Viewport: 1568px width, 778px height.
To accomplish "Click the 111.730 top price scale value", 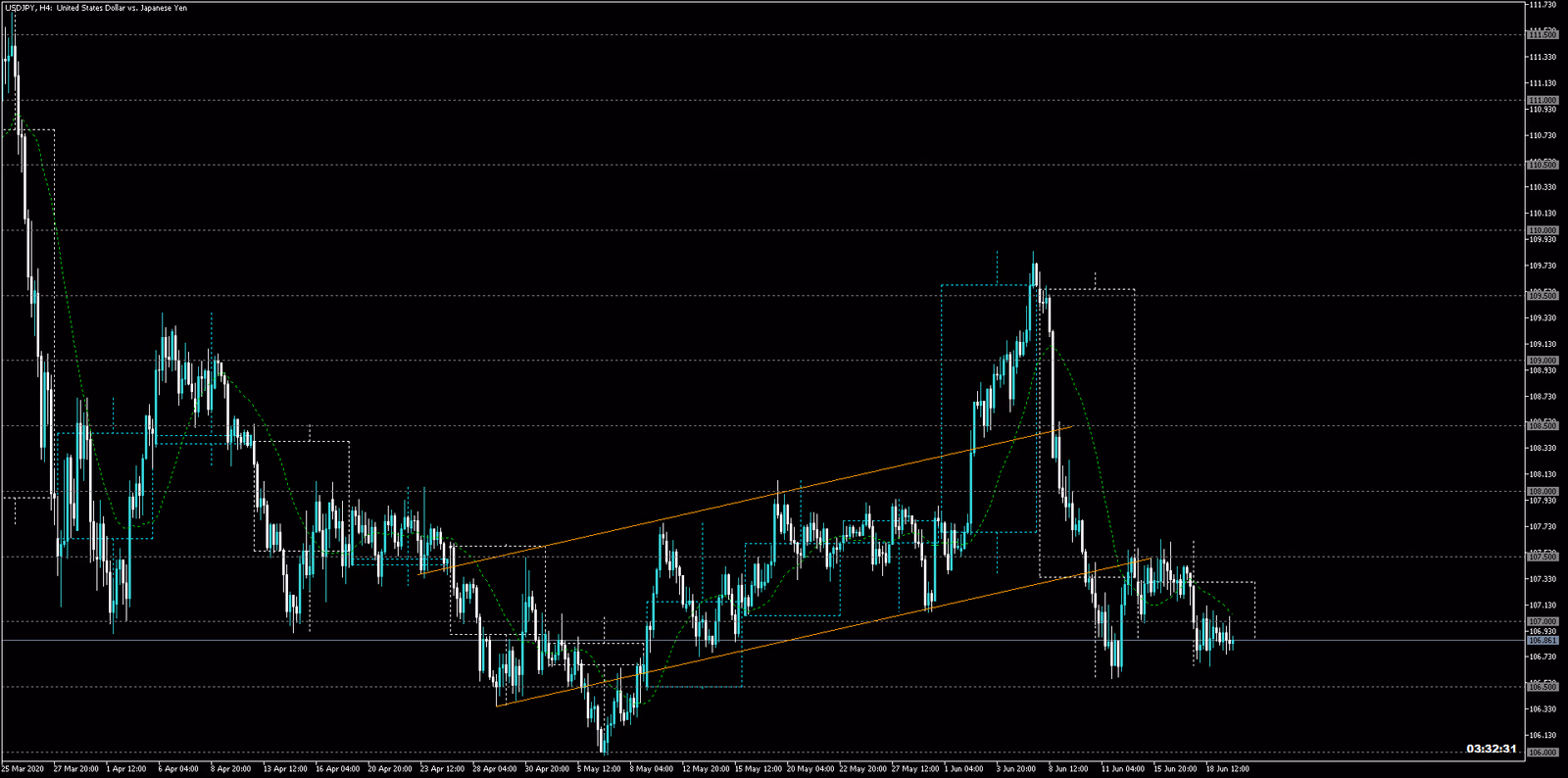I will coord(1542,5).
